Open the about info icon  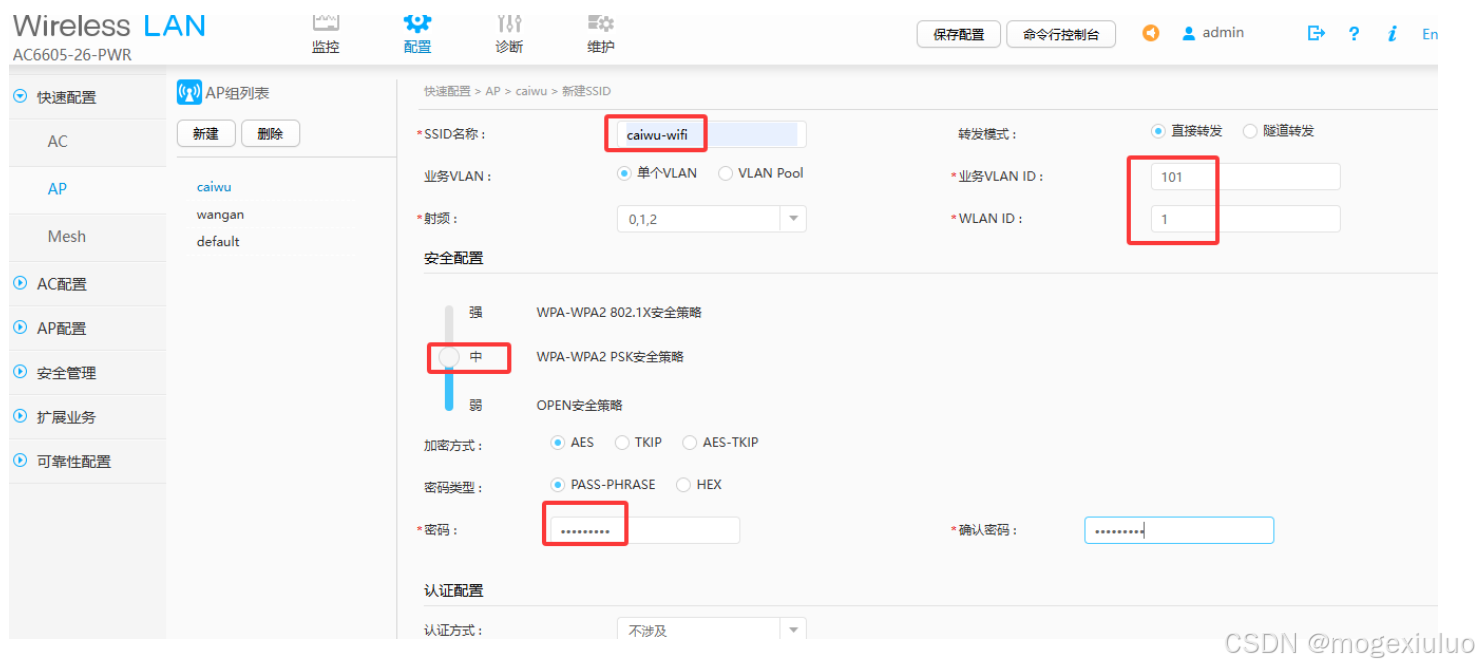(x=1392, y=33)
